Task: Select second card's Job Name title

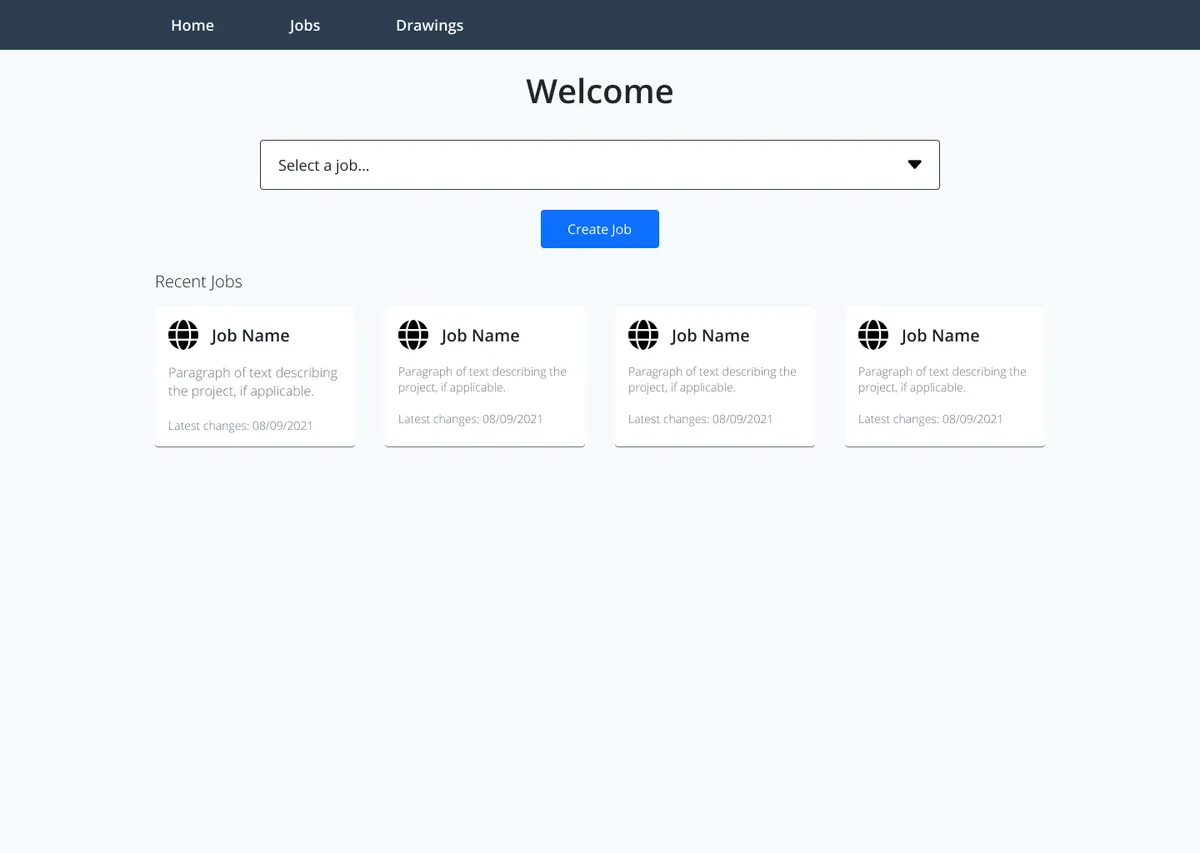Action: pos(480,336)
